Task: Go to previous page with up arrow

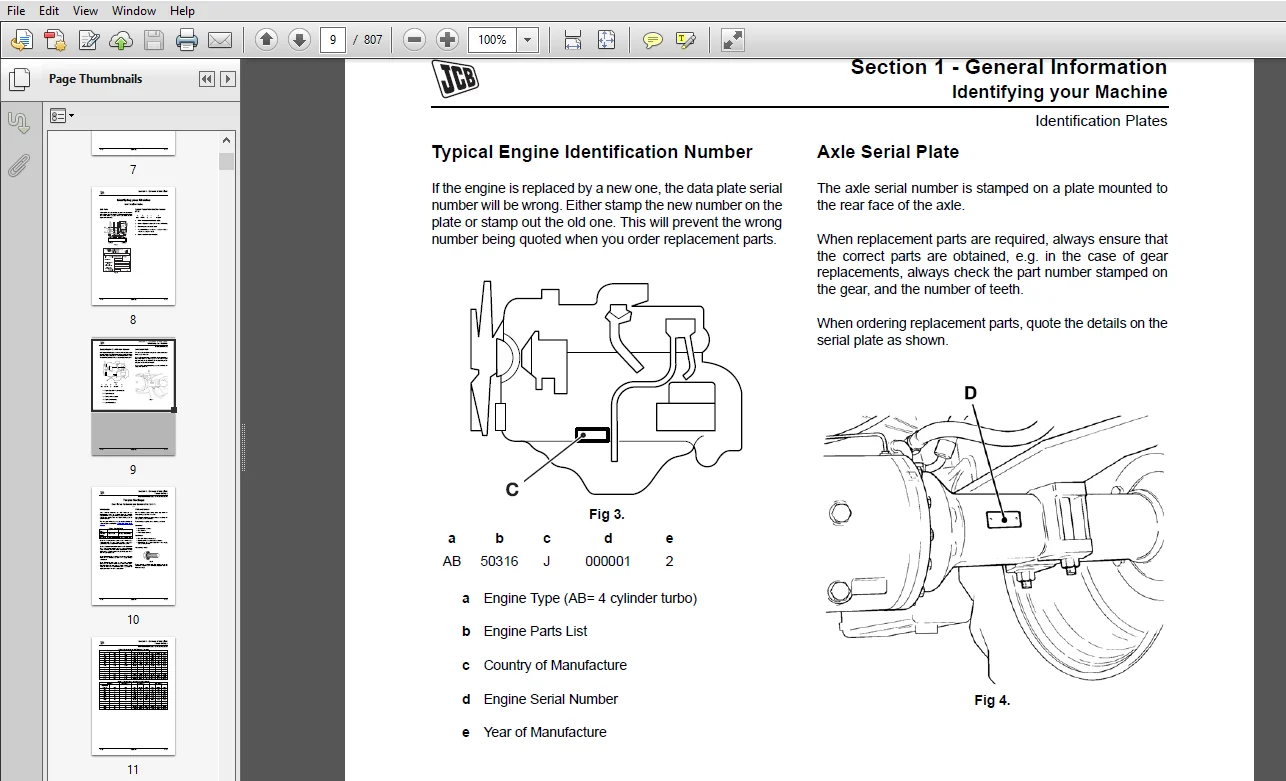Action: click(266, 40)
